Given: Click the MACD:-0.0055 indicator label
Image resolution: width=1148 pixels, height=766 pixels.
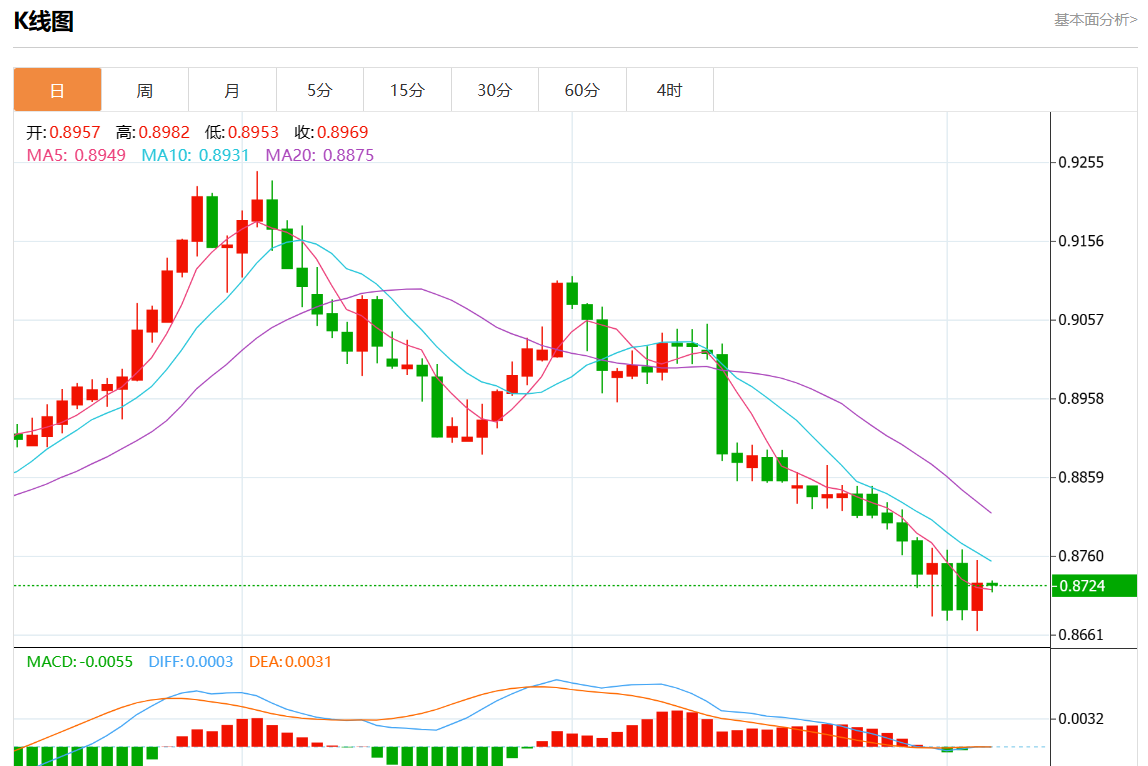Looking at the screenshot, I should click(x=80, y=662).
